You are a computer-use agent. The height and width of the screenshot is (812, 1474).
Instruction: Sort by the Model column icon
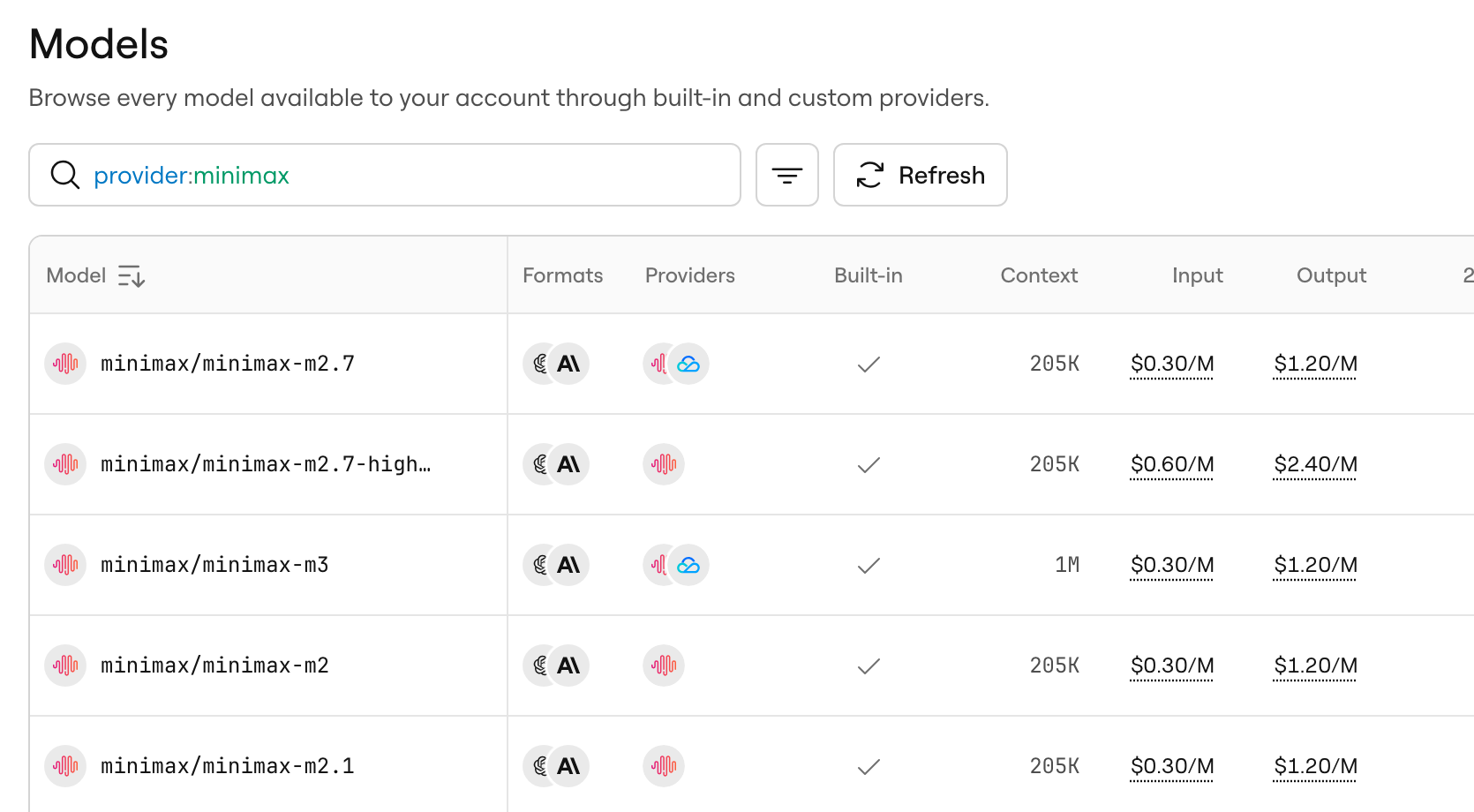pyautogui.click(x=132, y=276)
